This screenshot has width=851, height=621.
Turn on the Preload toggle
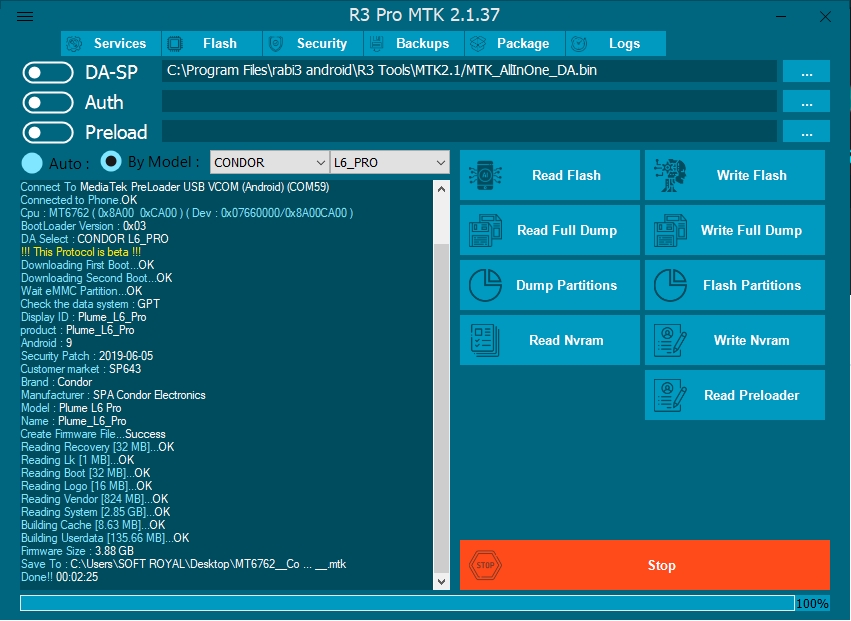(x=48, y=132)
